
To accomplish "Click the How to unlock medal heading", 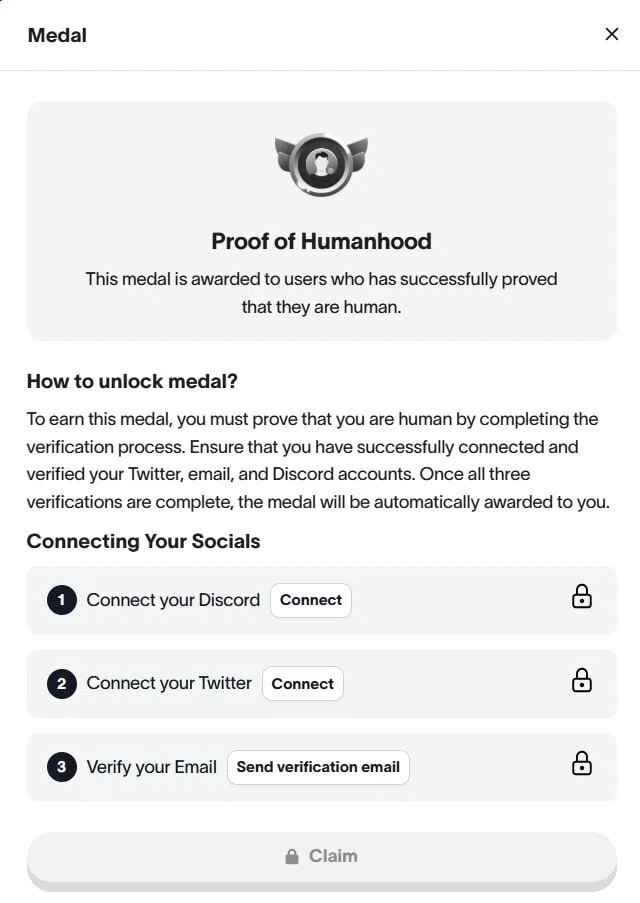I will pyautogui.click(x=132, y=381).
